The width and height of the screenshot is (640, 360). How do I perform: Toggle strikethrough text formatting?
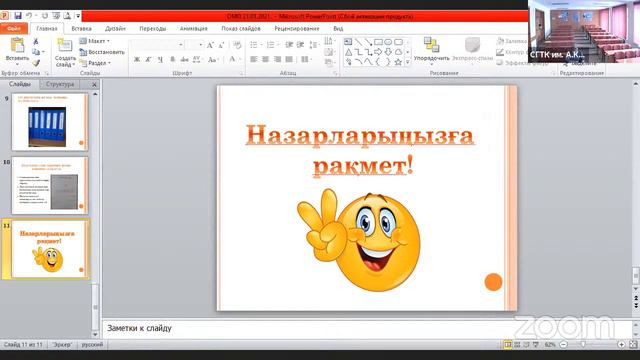click(x=184, y=60)
